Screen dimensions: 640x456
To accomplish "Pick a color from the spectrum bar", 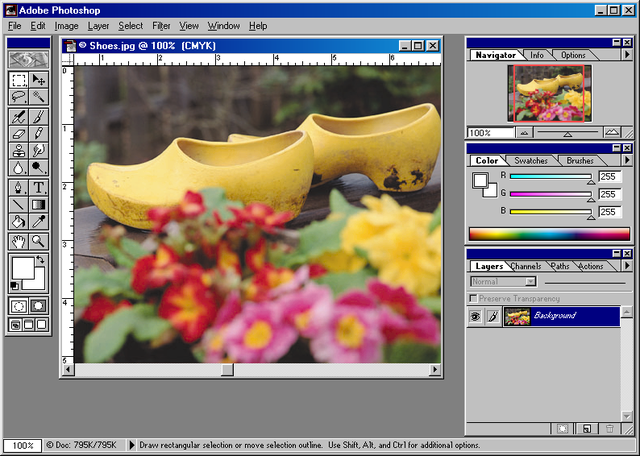I will (549, 234).
